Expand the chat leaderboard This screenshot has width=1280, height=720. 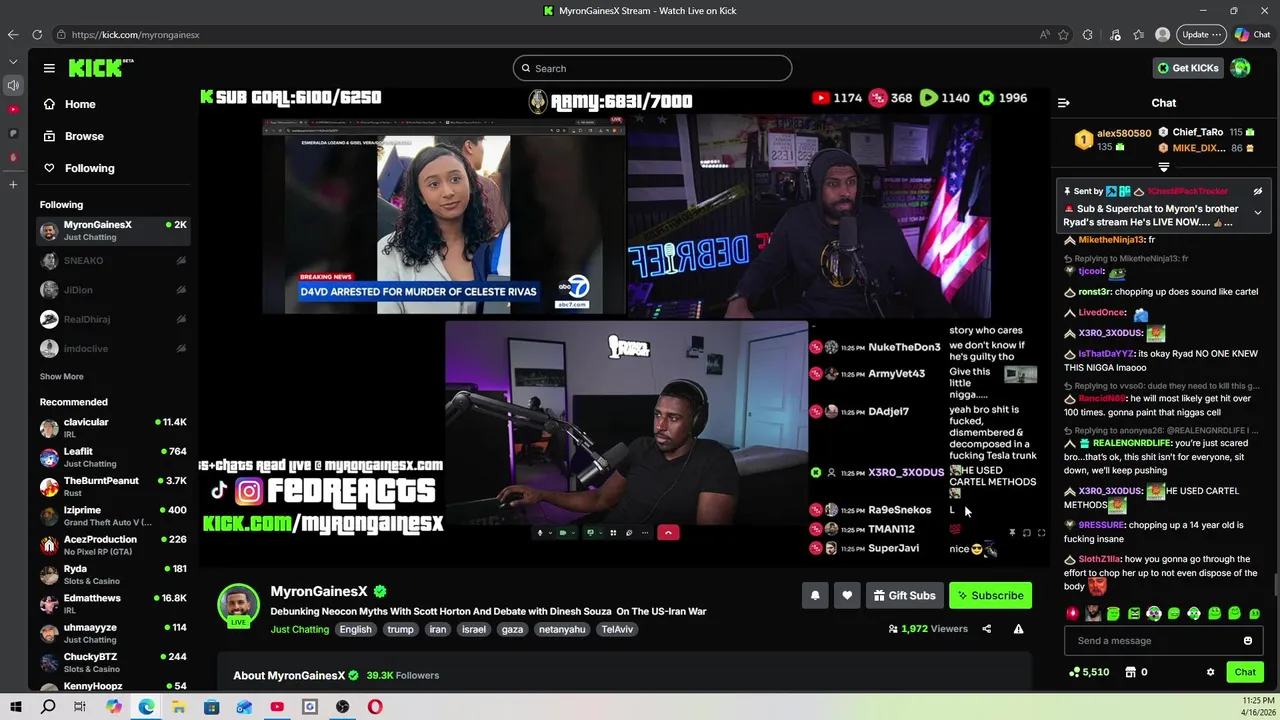point(1164,167)
